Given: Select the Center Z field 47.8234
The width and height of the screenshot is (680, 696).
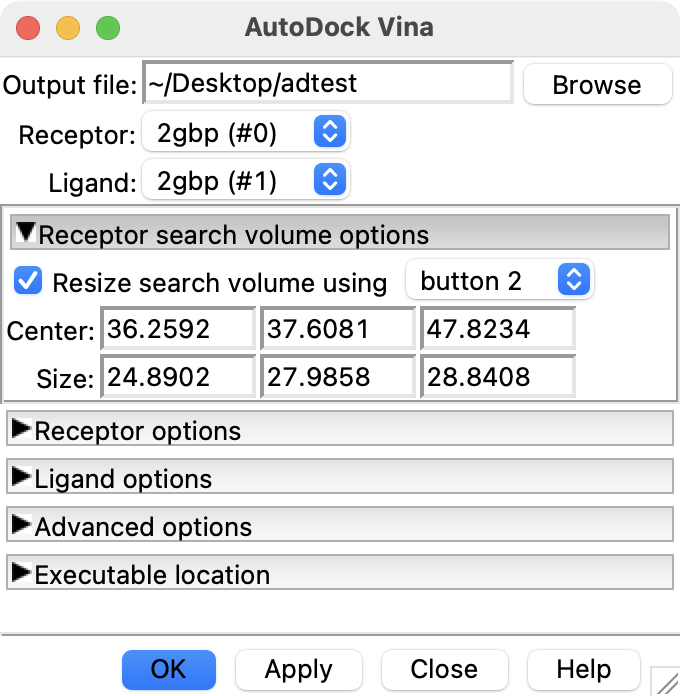Looking at the screenshot, I should (x=497, y=329).
